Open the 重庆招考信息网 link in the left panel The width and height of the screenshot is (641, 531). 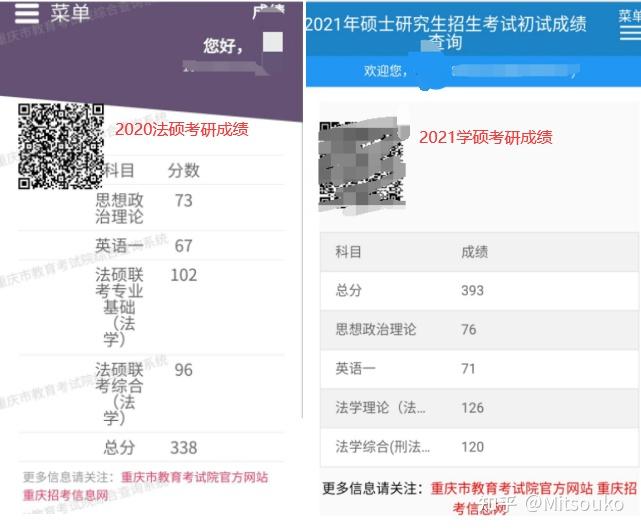click(x=65, y=495)
